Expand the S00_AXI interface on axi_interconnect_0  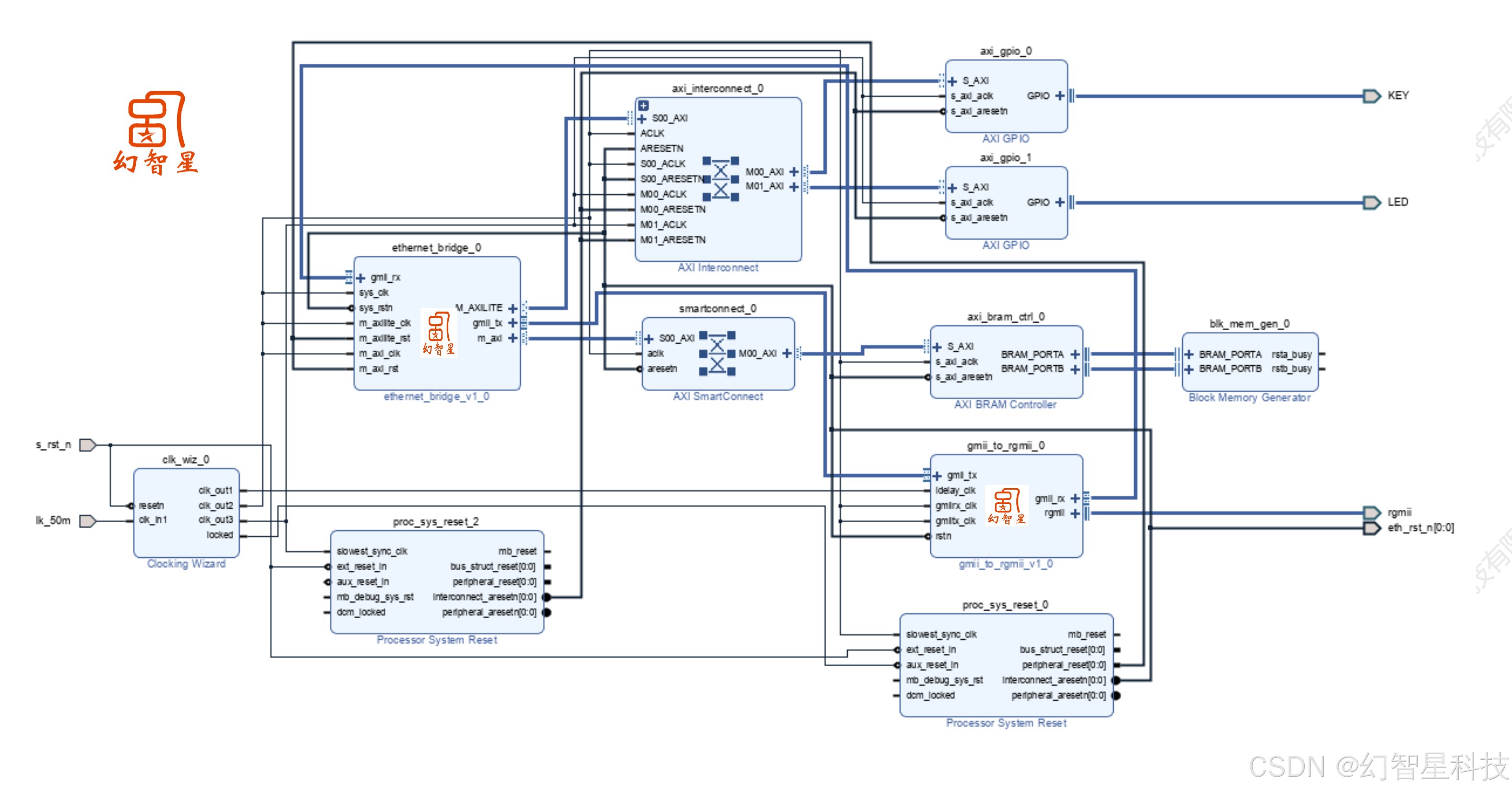tap(642, 119)
